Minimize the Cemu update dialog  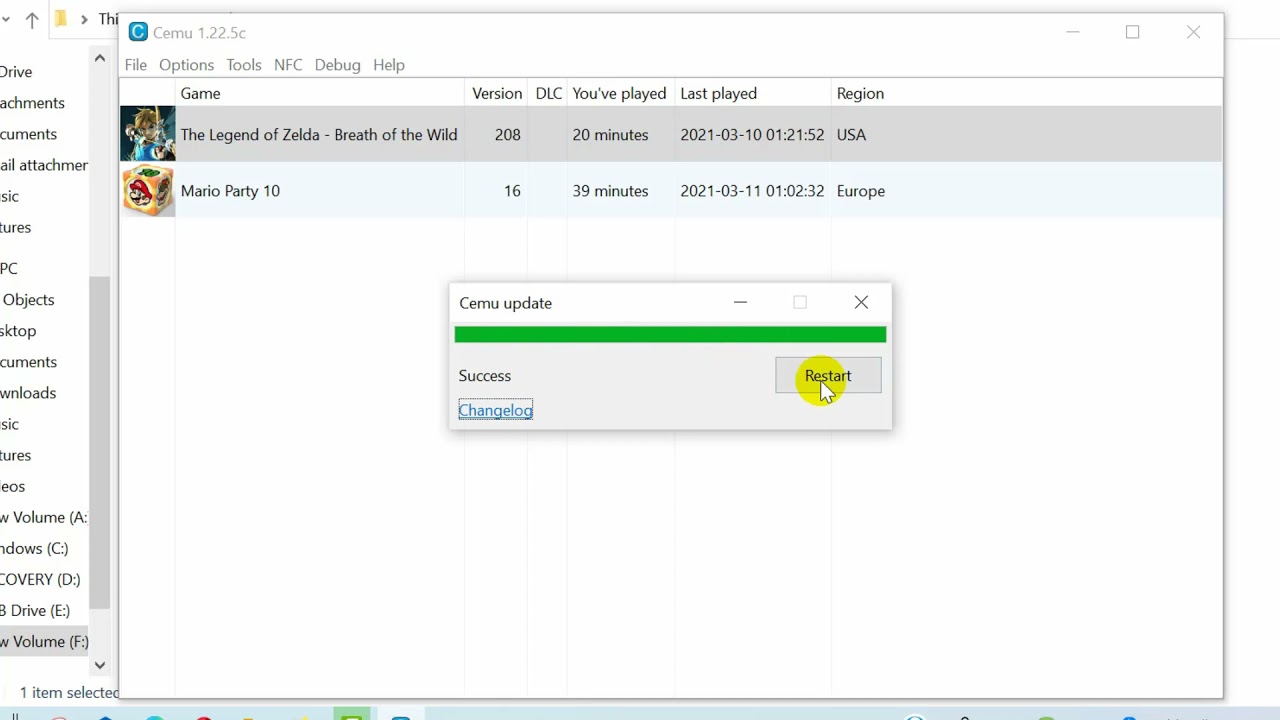pos(740,302)
